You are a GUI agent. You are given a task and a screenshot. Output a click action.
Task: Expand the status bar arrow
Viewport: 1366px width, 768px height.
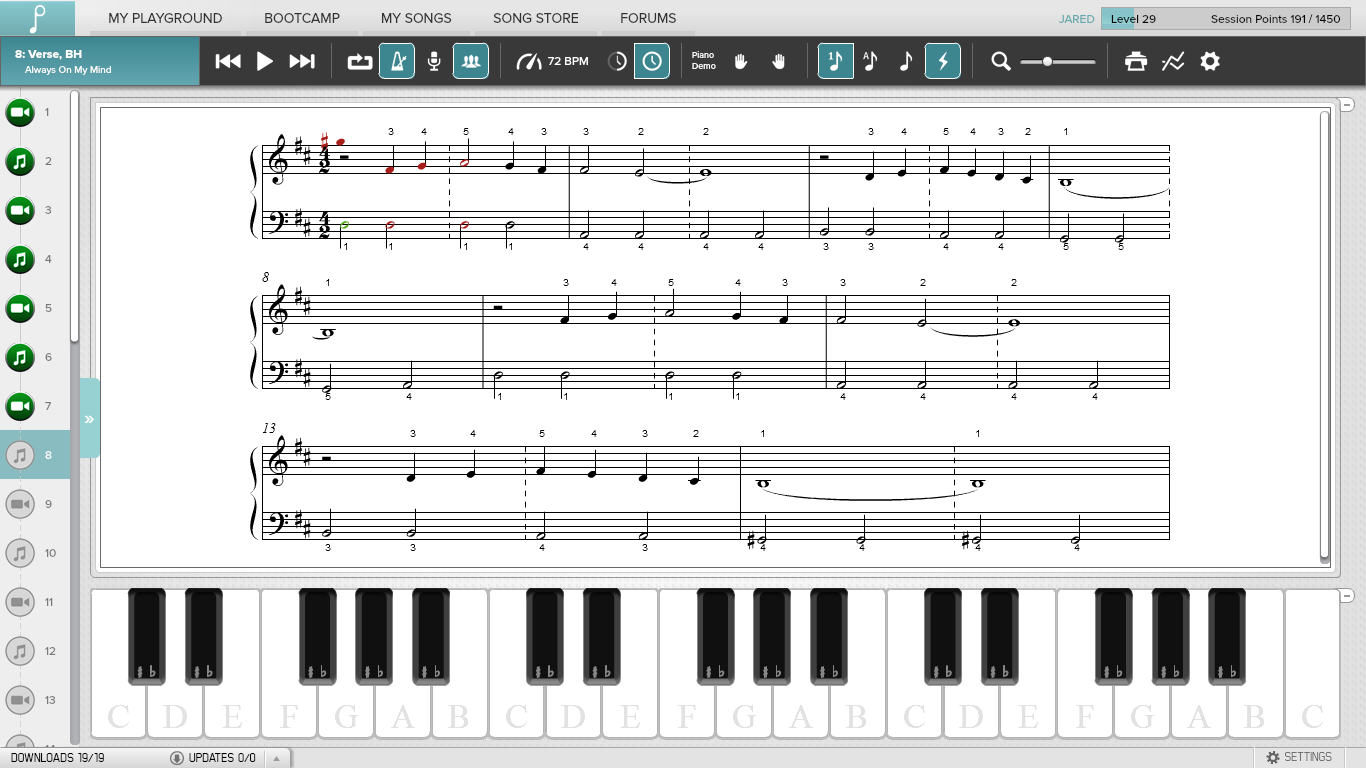277,758
